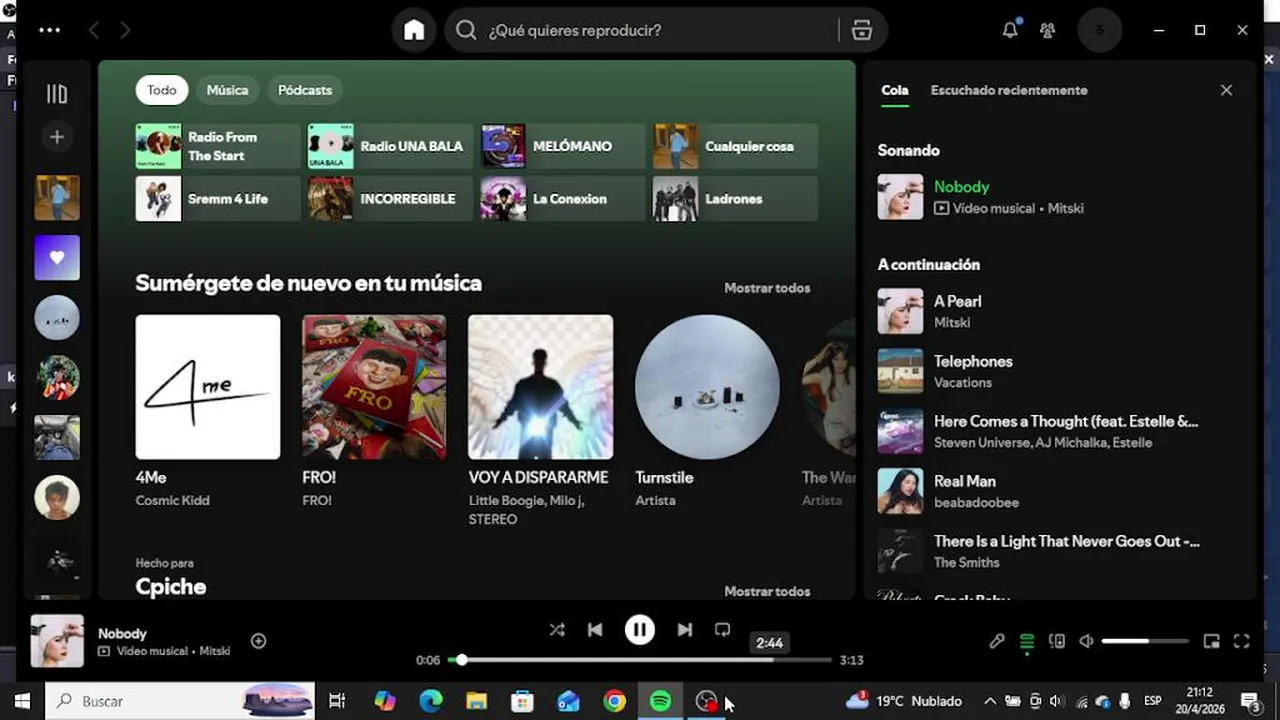Open the Cosmic Kidd artist link
The image size is (1280, 720).
[x=173, y=500]
